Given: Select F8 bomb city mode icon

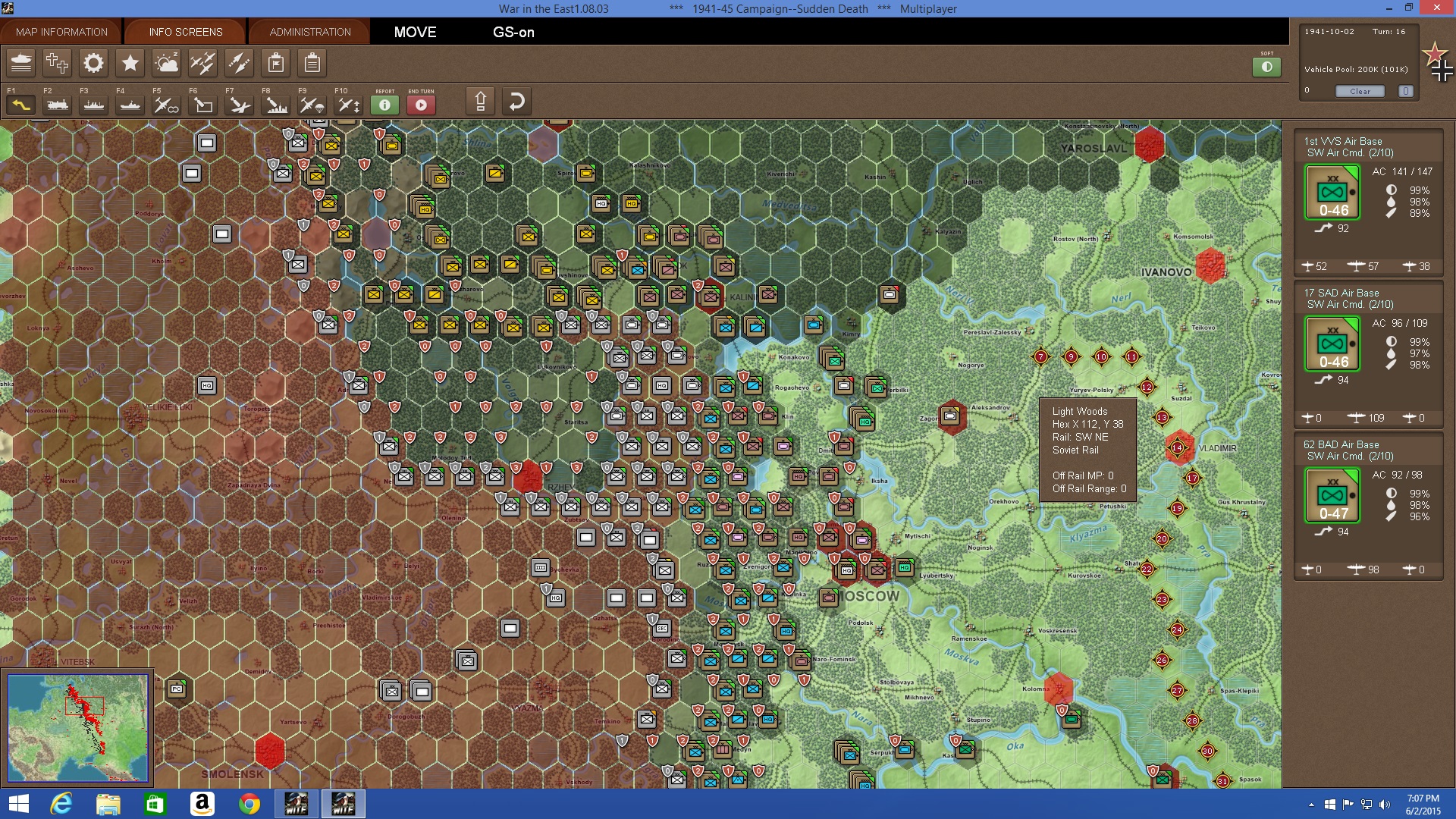Looking at the screenshot, I should tap(275, 105).
